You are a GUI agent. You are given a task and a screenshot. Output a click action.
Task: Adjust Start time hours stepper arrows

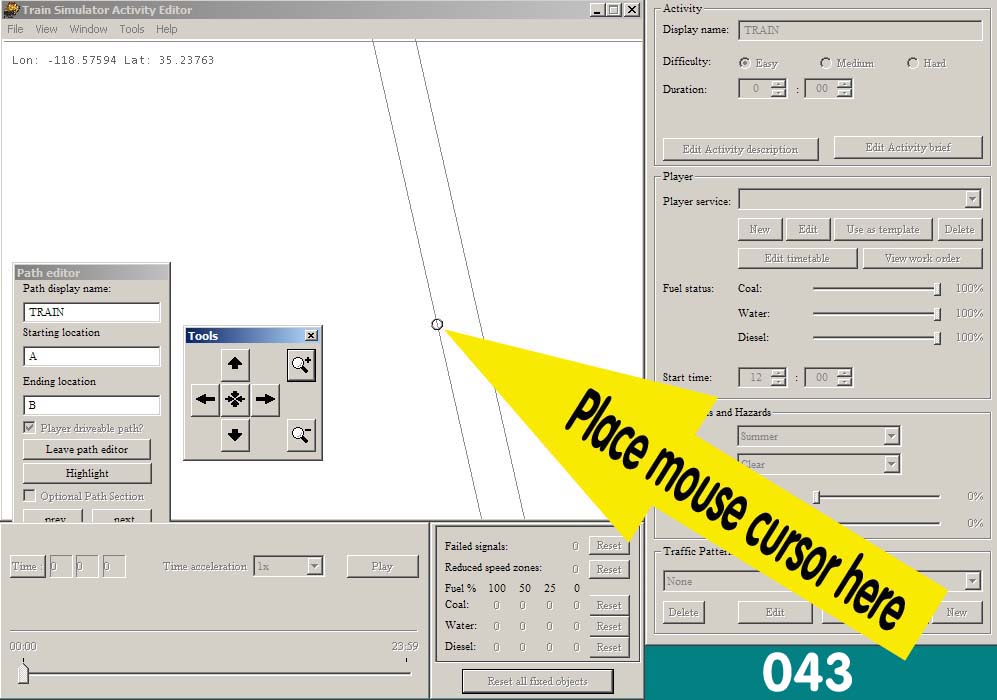click(x=778, y=377)
